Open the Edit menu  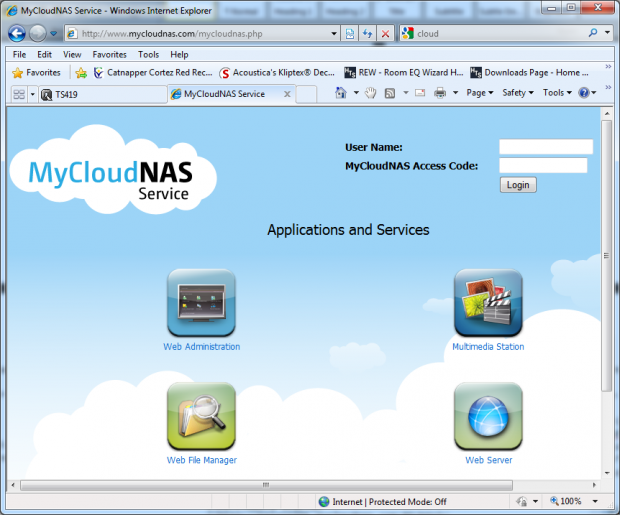coord(44,55)
